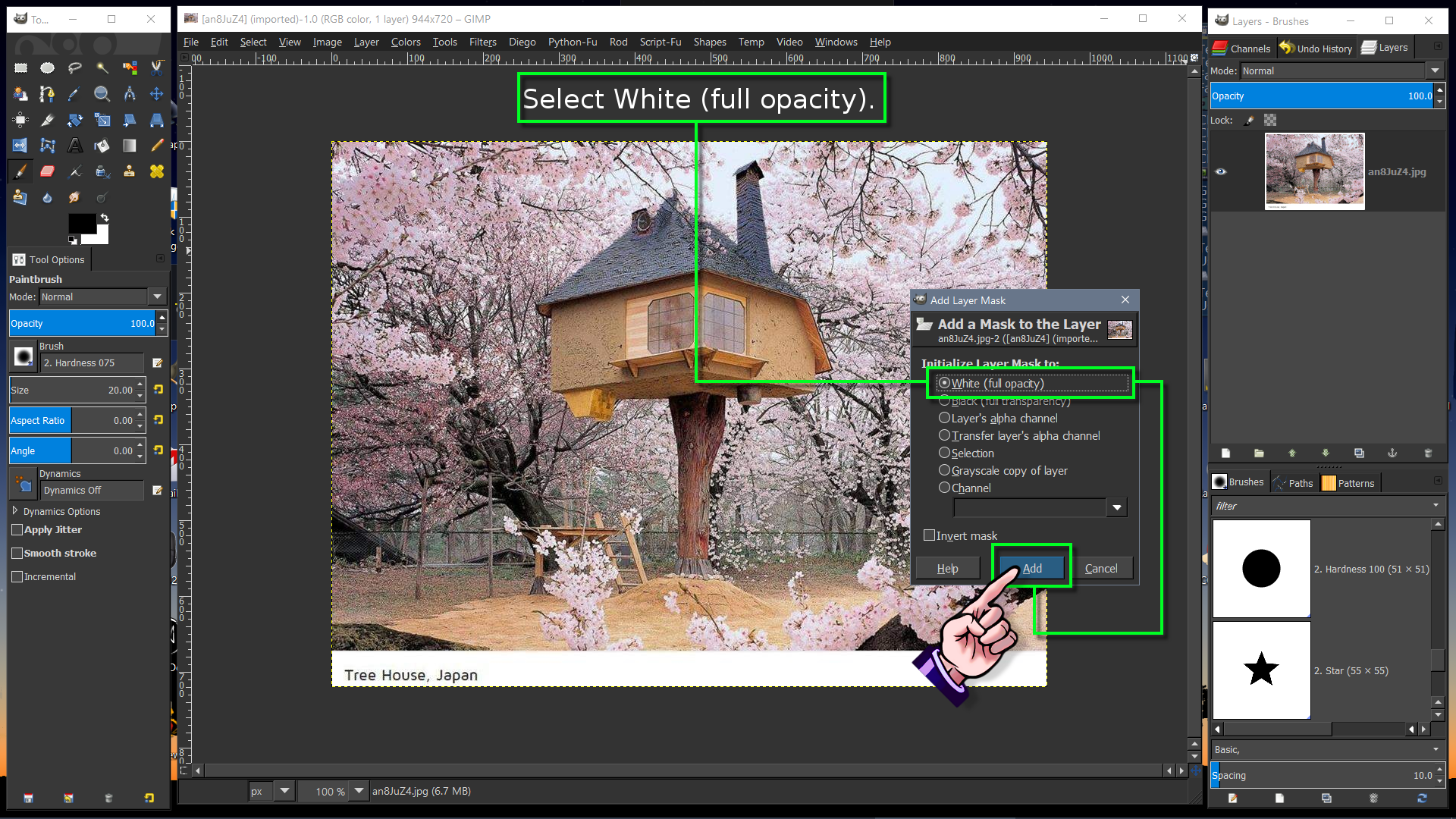Screen dimensions: 1456x819
Task: Open the zoom percentage dropdown in status bar
Action: point(359,791)
